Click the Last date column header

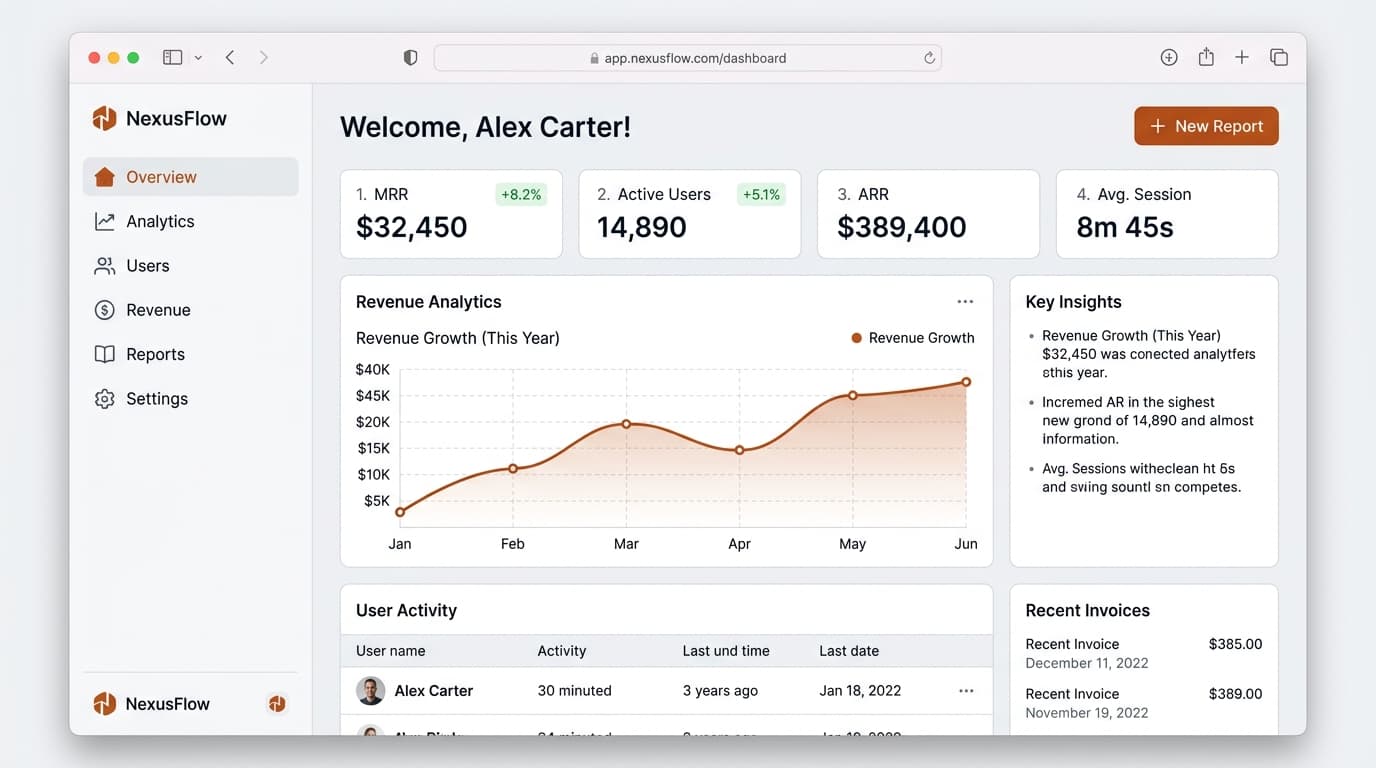(x=849, y=651)
